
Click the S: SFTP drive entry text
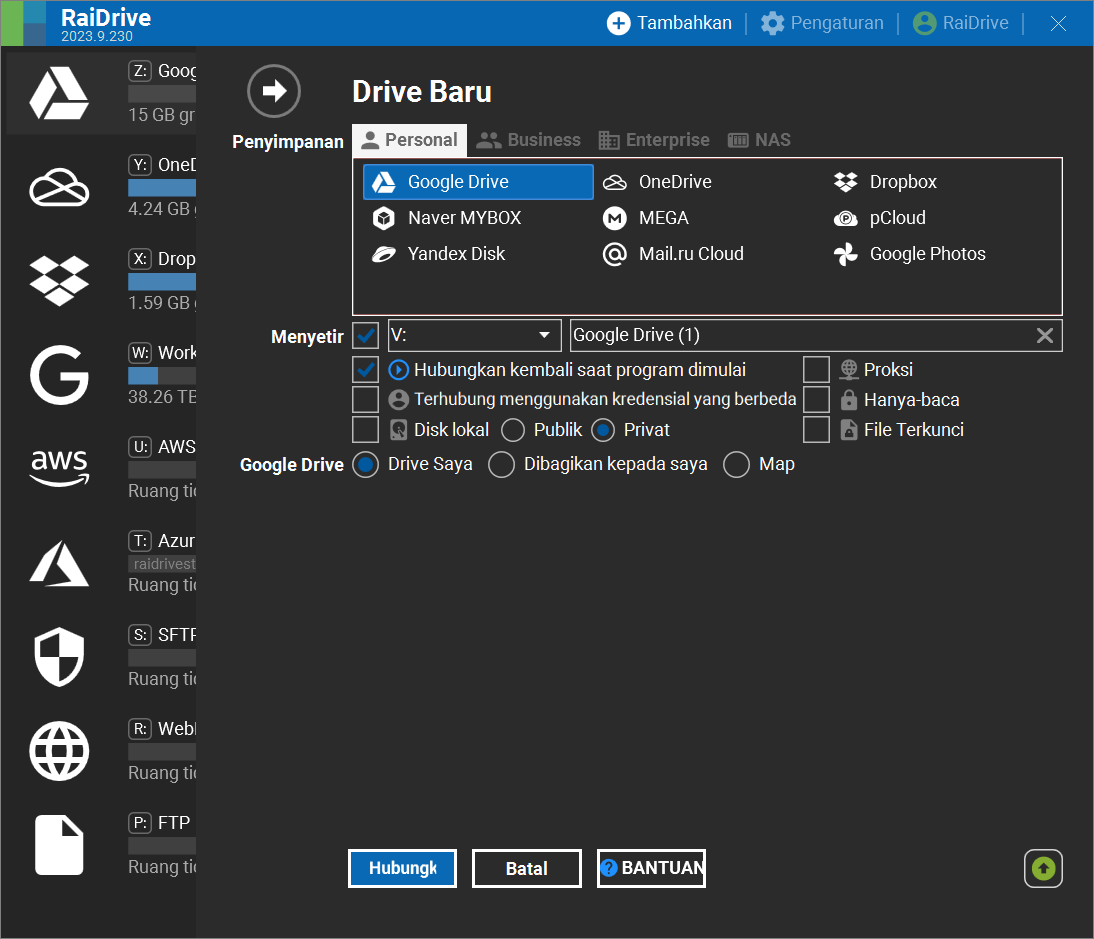(x=177, y=635)
